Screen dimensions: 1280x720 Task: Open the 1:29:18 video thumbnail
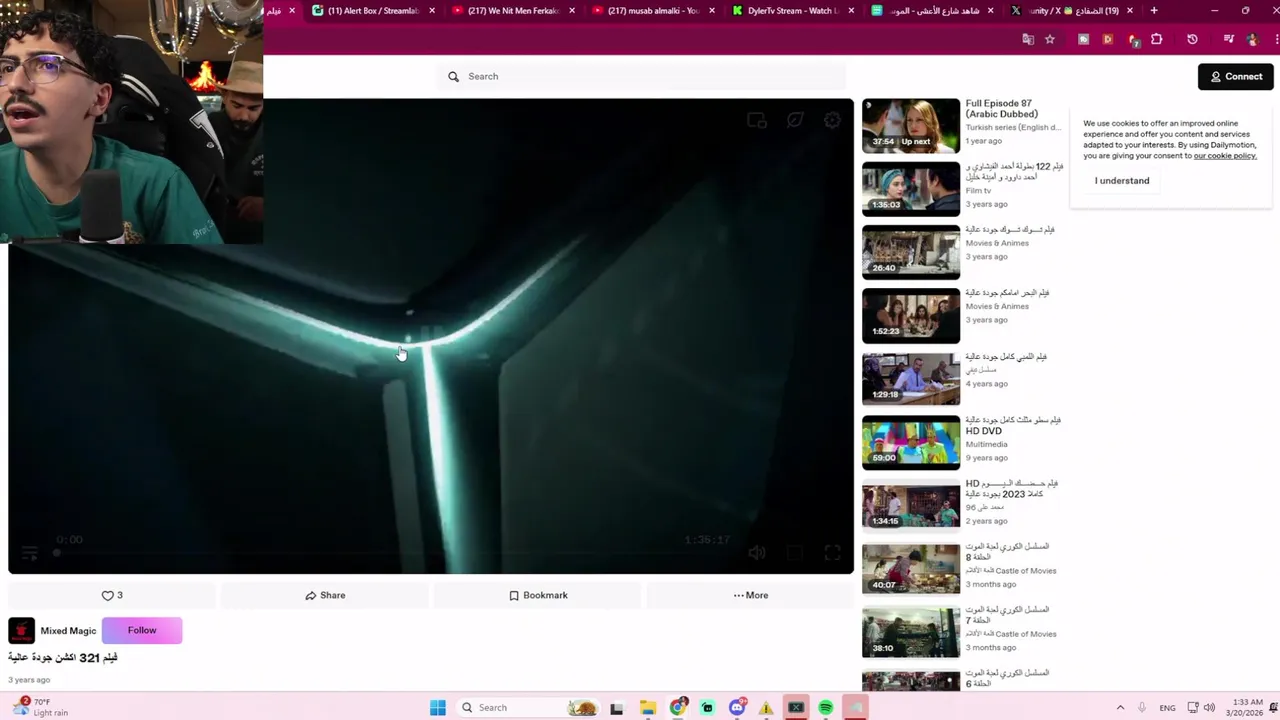coord(911,378)
